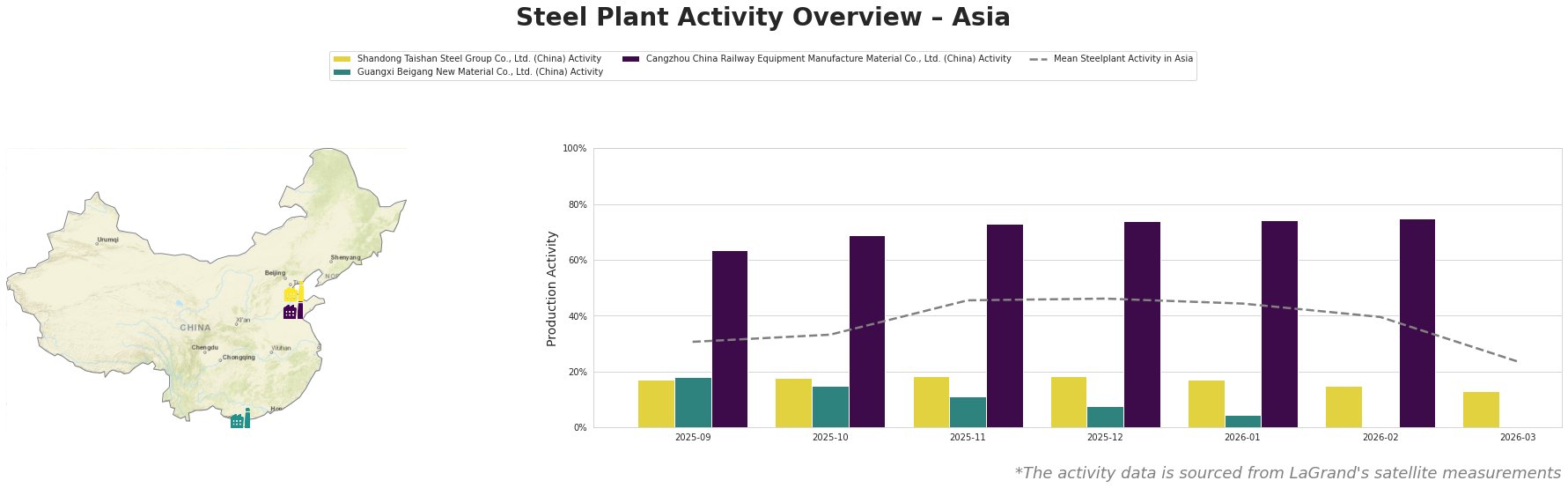
Task: Select the yellow Shandong Taishan legend swatch
Action: pos(342,59)
